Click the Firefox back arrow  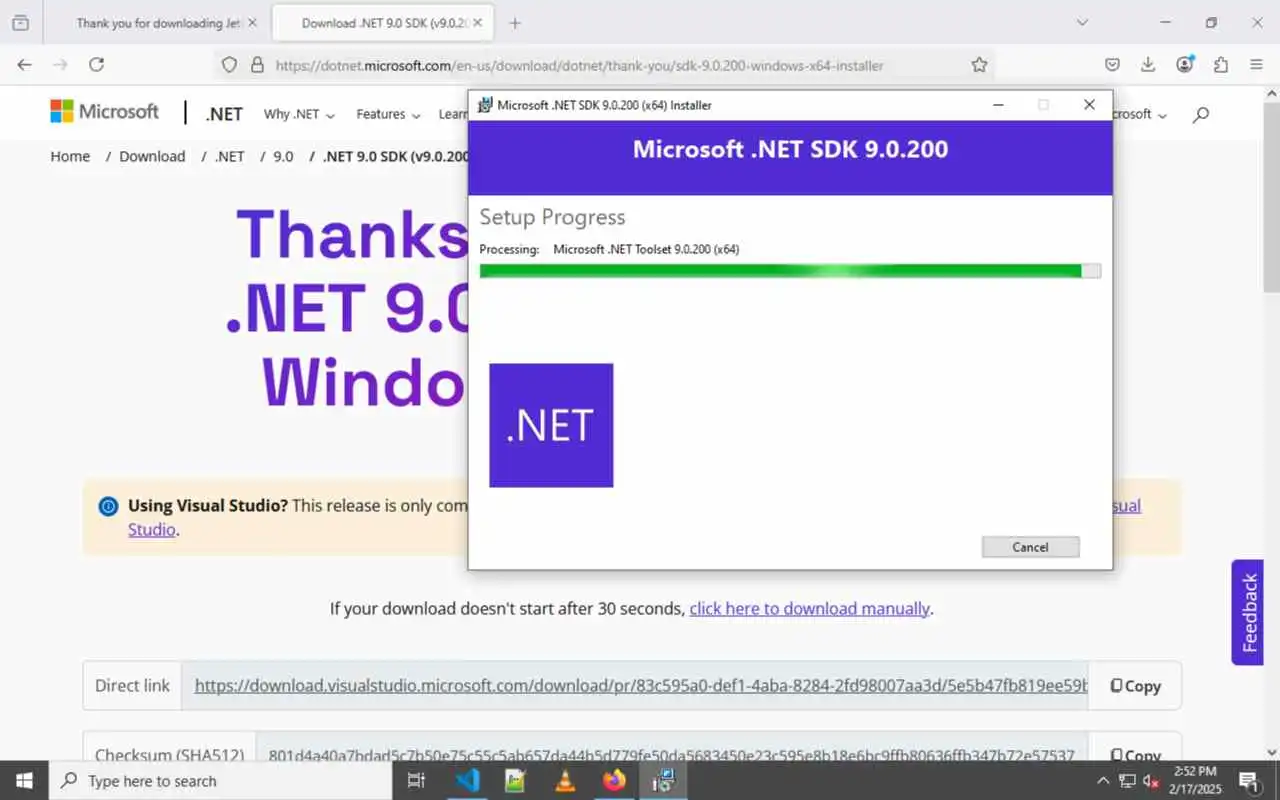[25, 65]
